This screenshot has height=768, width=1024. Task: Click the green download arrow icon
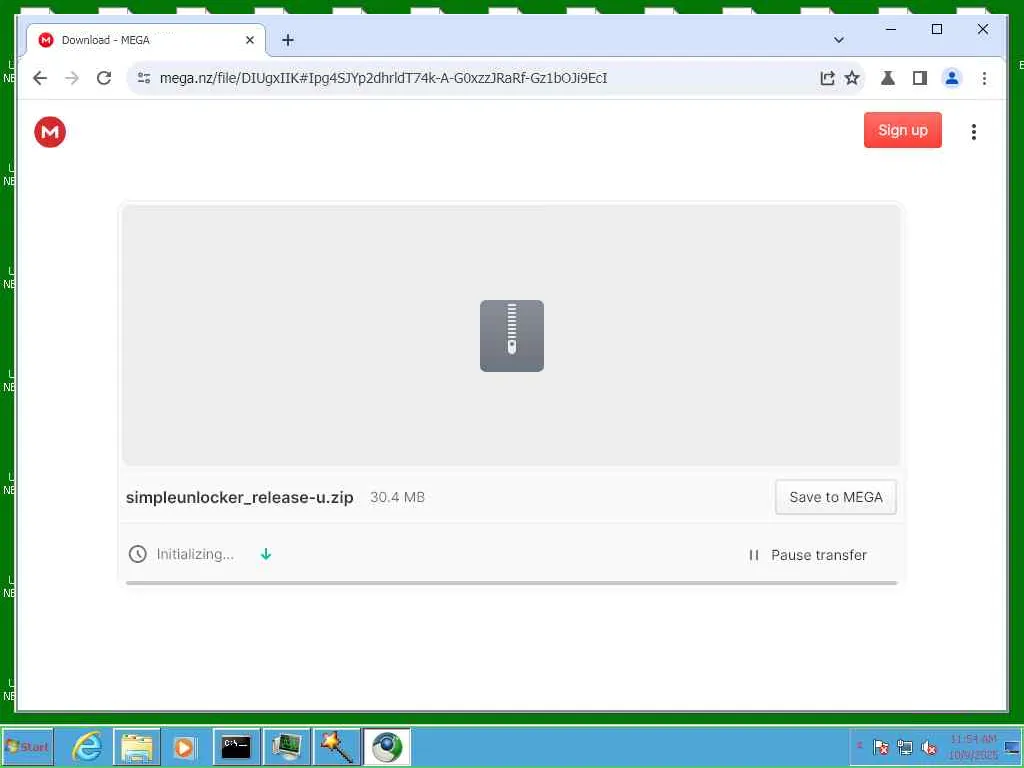tap(266, 554)
